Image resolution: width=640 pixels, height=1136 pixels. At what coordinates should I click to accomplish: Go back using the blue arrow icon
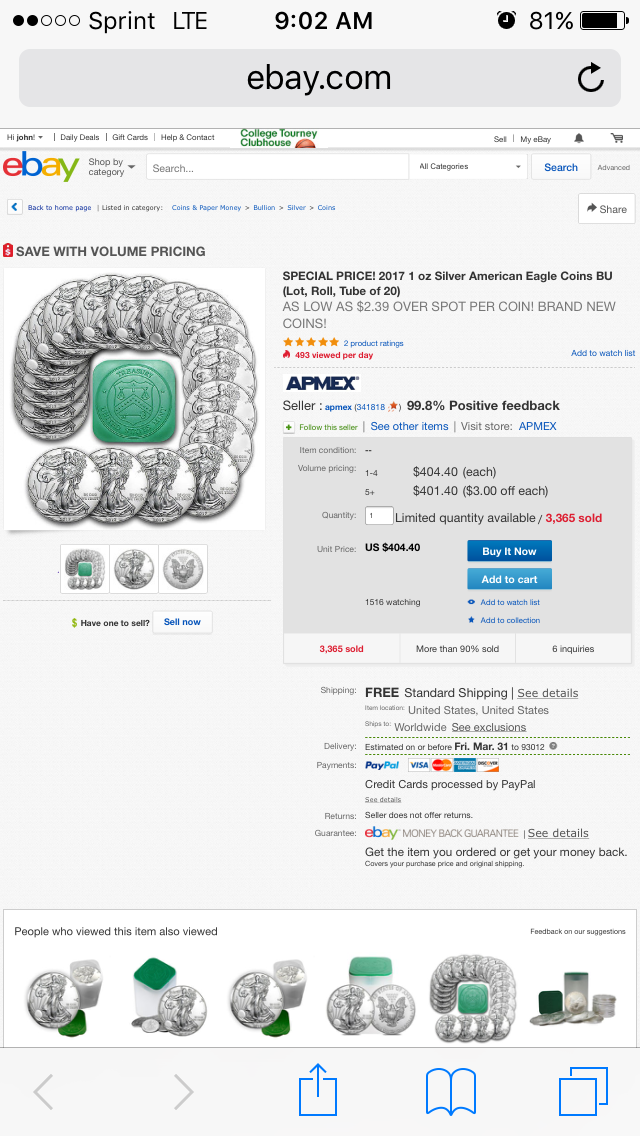[x=15, y=207]
